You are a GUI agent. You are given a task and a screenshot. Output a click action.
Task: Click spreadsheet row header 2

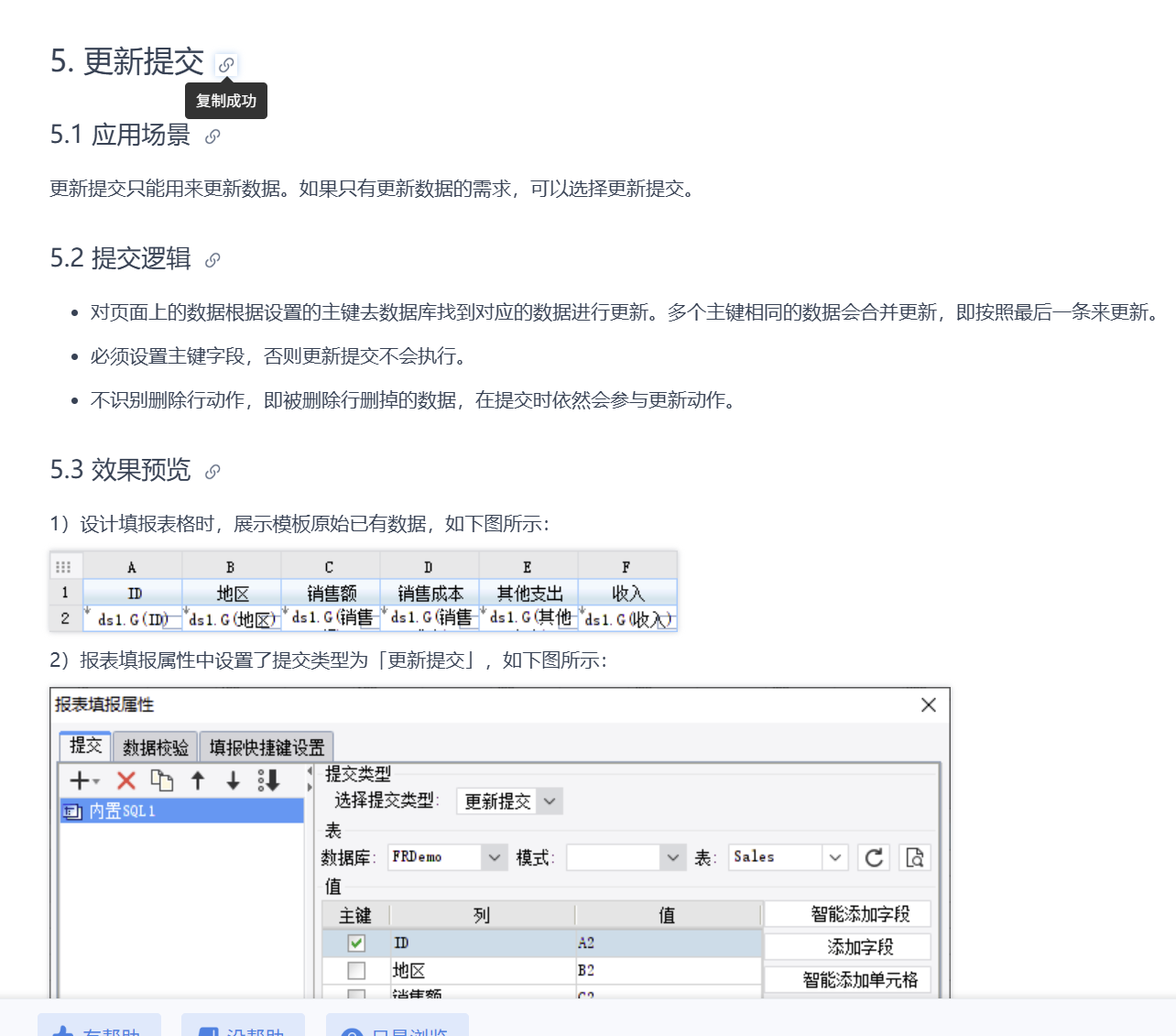click(66, 618)
